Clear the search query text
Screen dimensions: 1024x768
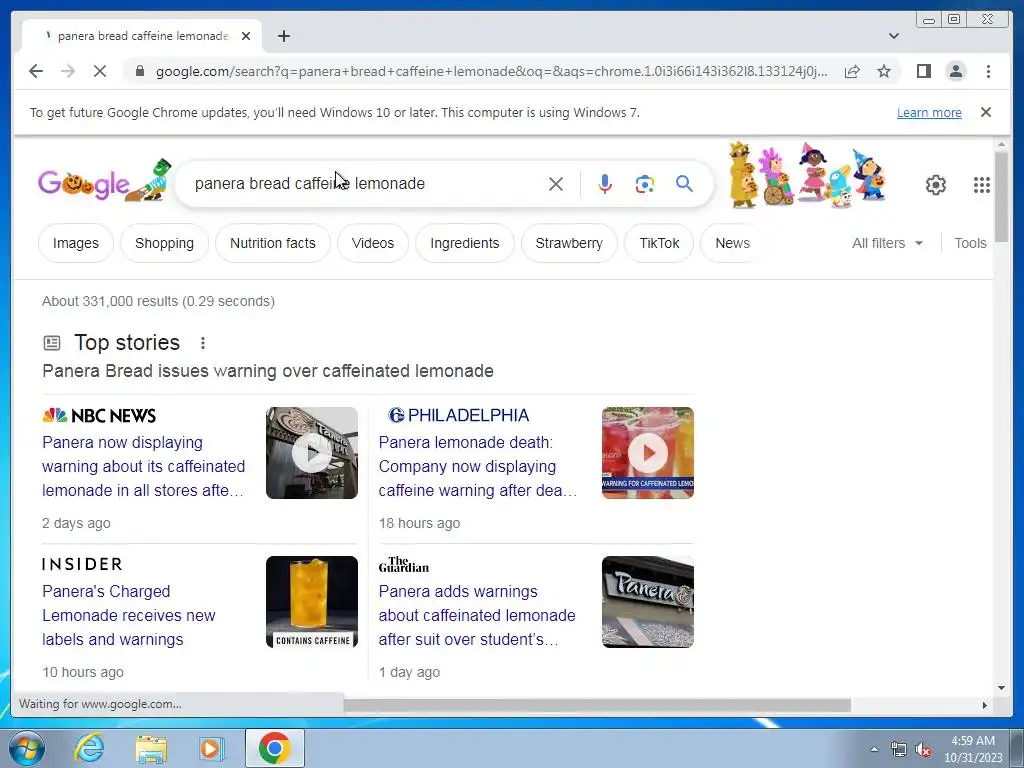[556, 184]
